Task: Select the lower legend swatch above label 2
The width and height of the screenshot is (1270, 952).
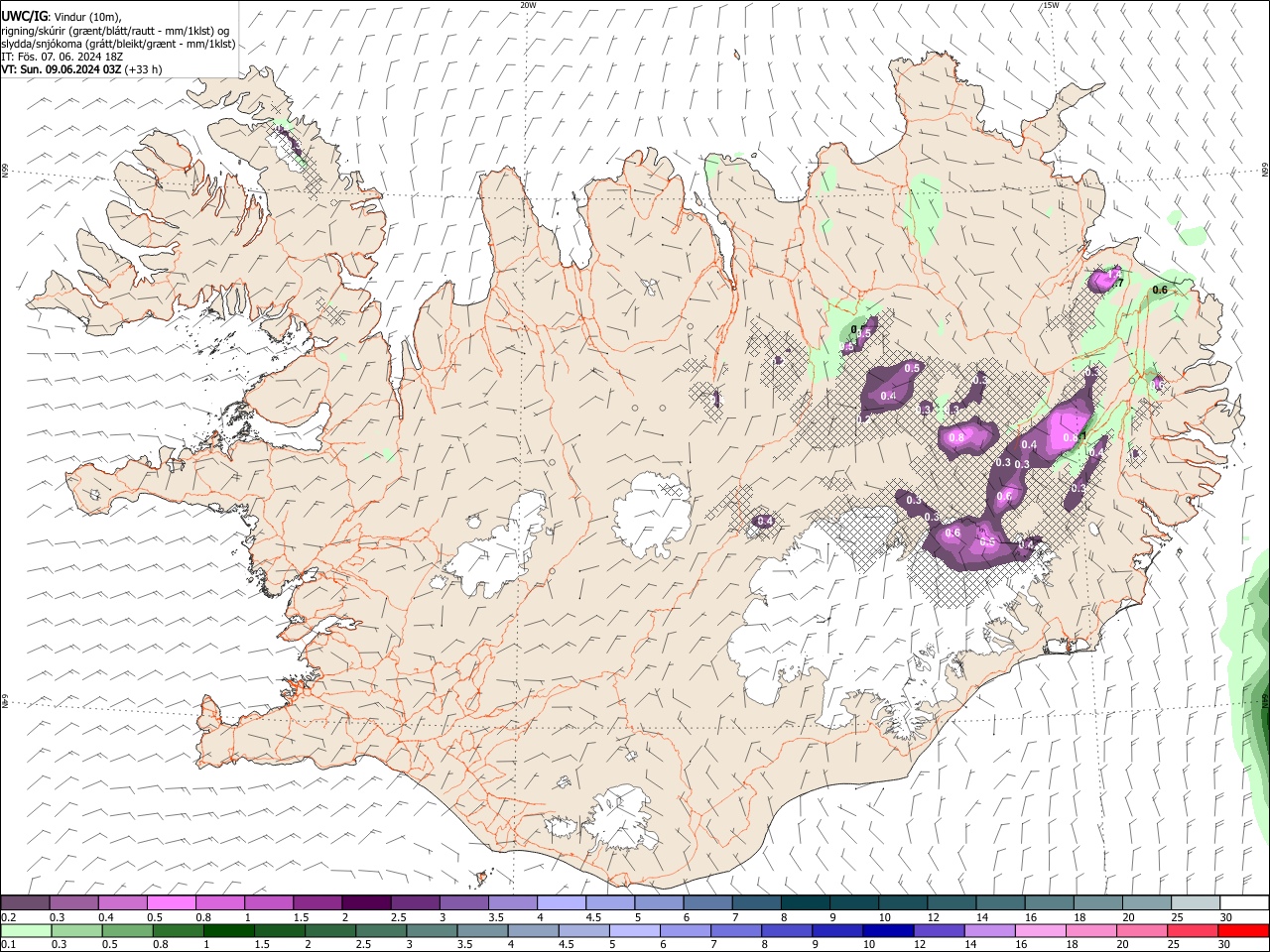Action: click(329, 930)
